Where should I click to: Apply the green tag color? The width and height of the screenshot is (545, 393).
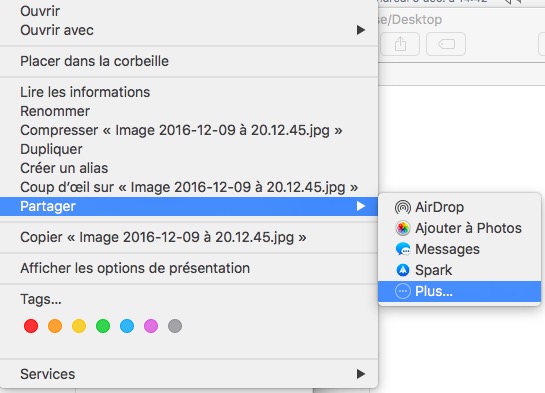(x=103, y=326)
